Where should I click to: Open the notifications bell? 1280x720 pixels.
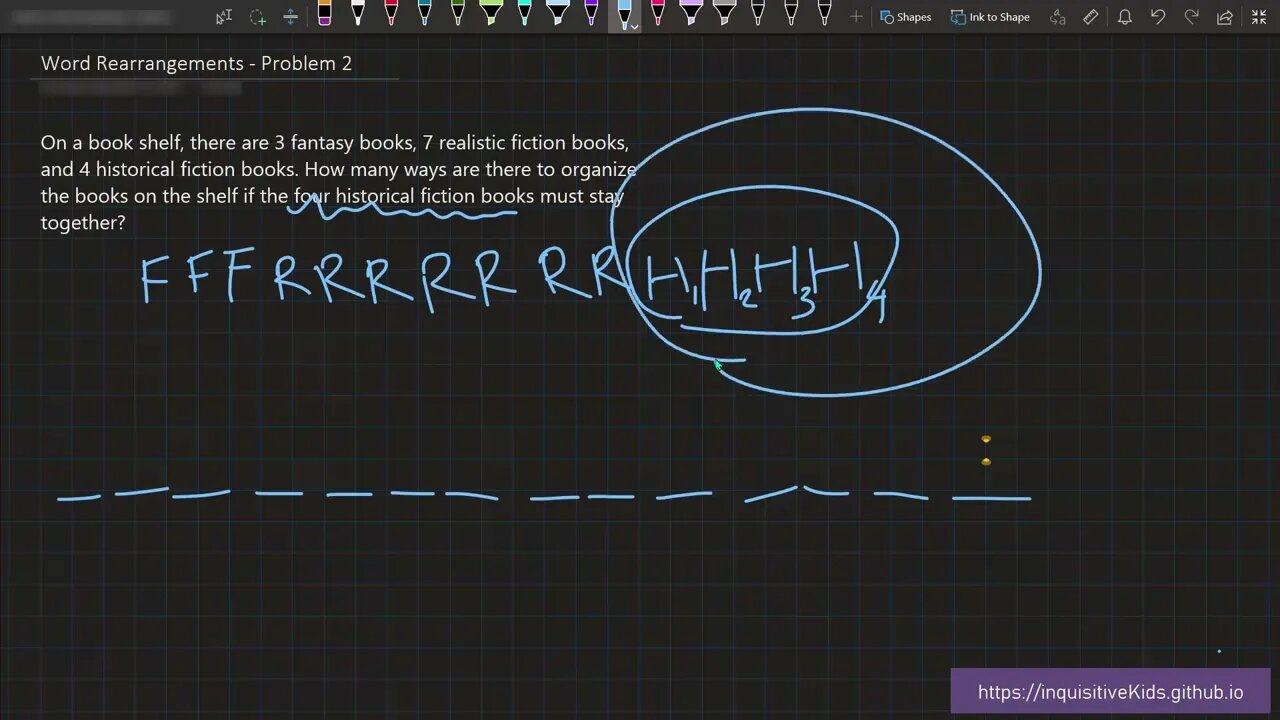[1125, 16]
